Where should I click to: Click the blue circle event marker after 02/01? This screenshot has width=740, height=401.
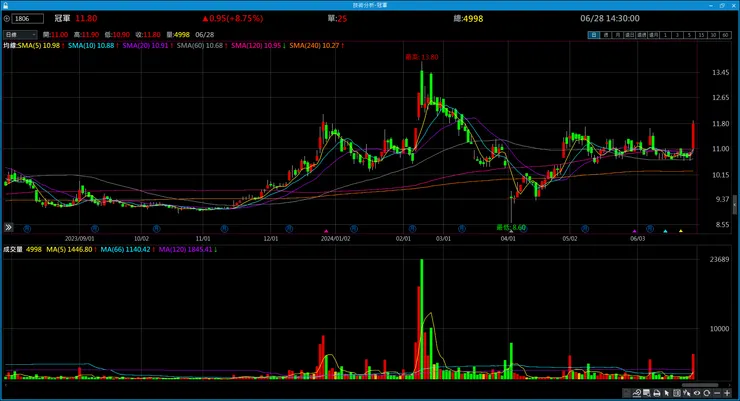coord(412,228)
